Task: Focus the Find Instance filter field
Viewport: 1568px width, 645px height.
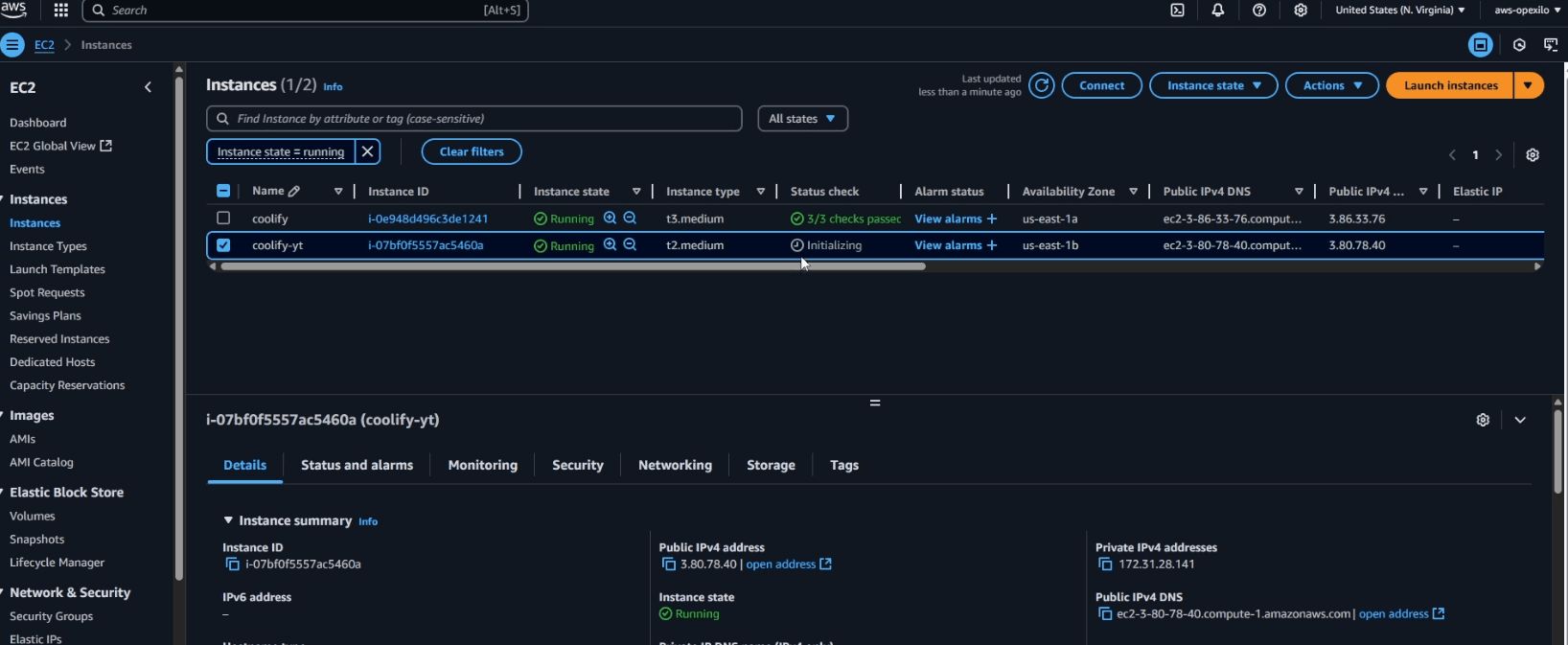Action: [474, 119]
